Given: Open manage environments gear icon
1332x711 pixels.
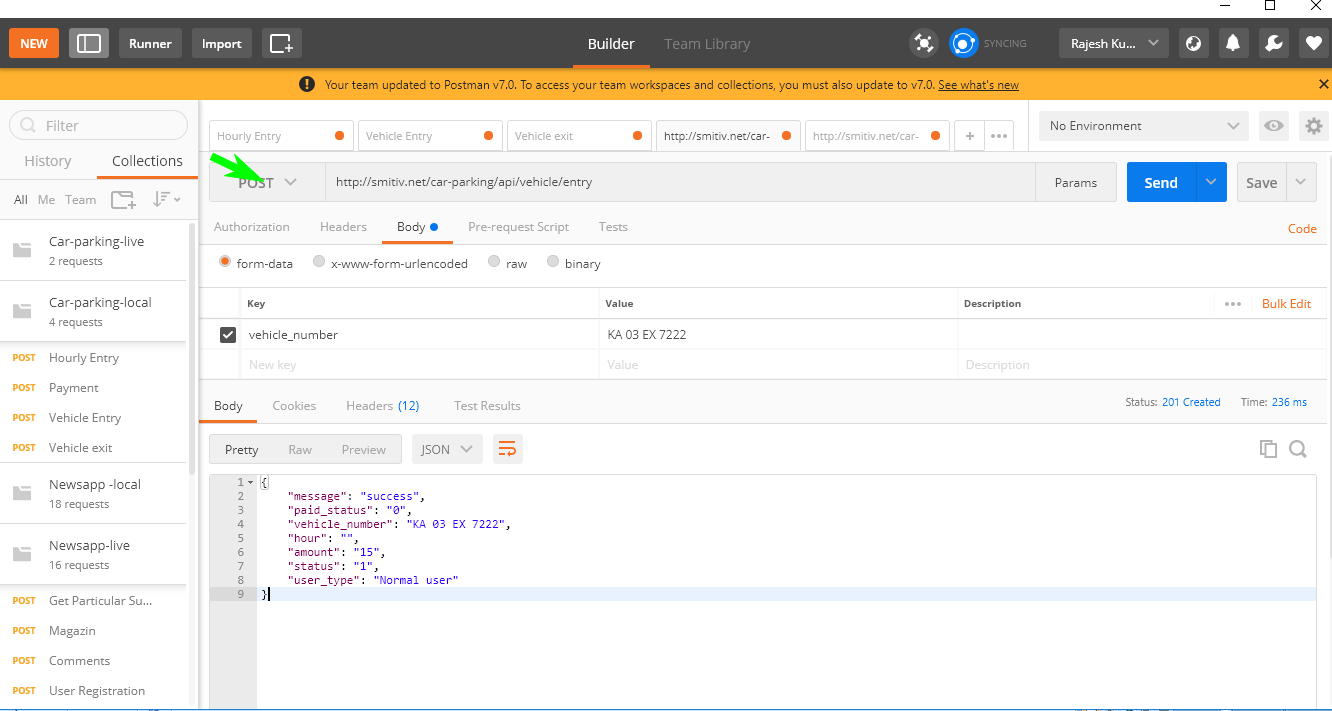Looking at the screenshot, I should pos(1313,126).
